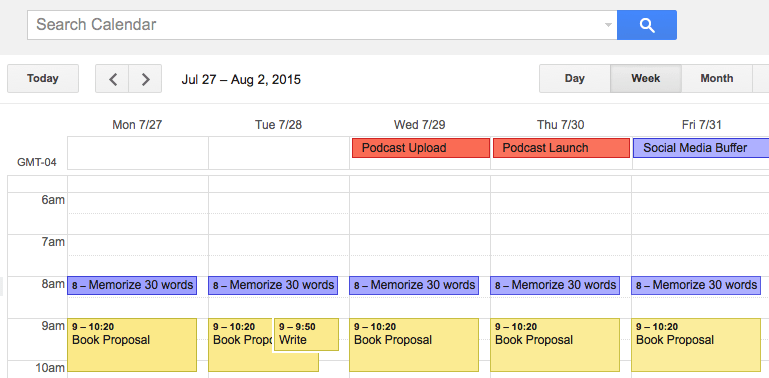
Task: Open Tuesday's Book Proposal event
Action: point(240,345)
